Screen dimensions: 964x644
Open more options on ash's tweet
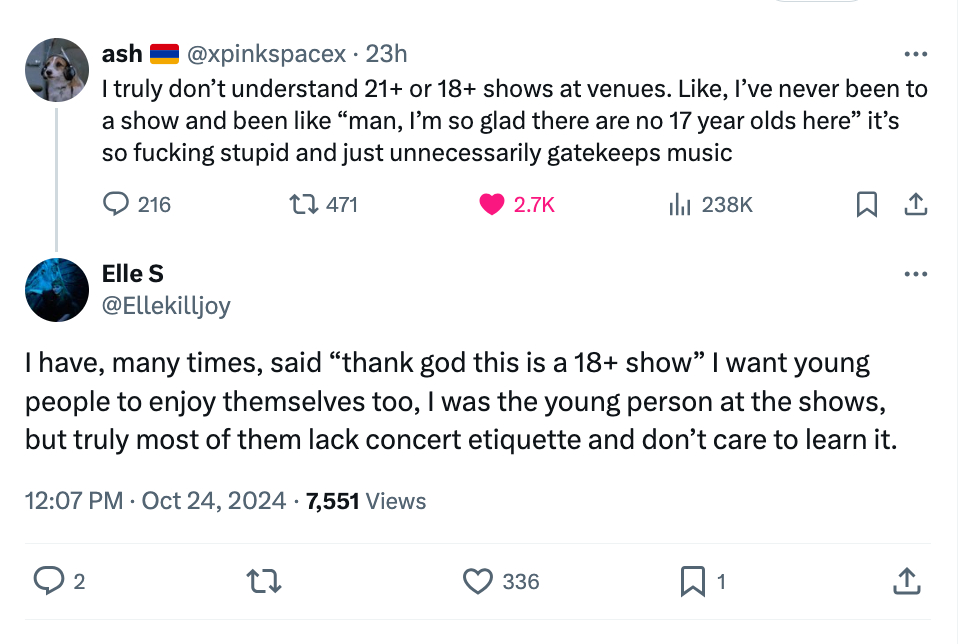pos(915,54)
